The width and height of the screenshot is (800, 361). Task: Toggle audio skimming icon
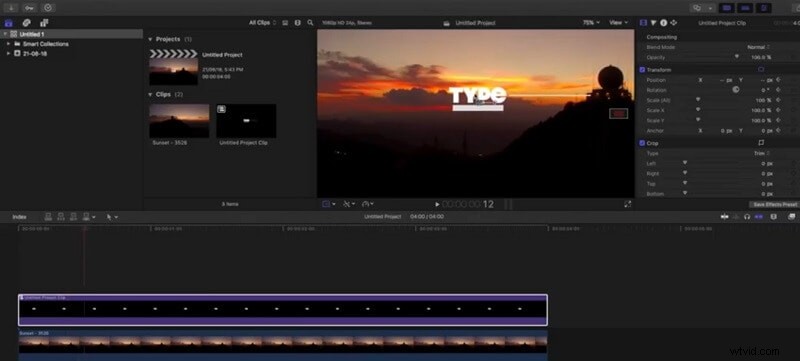(x=736, y=217)
